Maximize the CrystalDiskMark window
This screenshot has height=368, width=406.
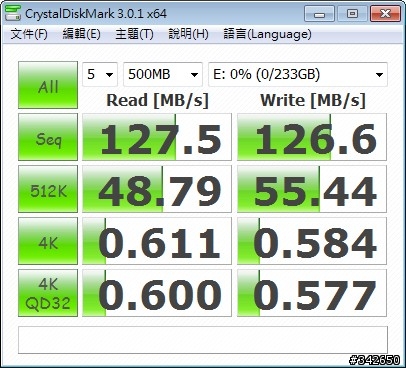[x=352, y=14]
